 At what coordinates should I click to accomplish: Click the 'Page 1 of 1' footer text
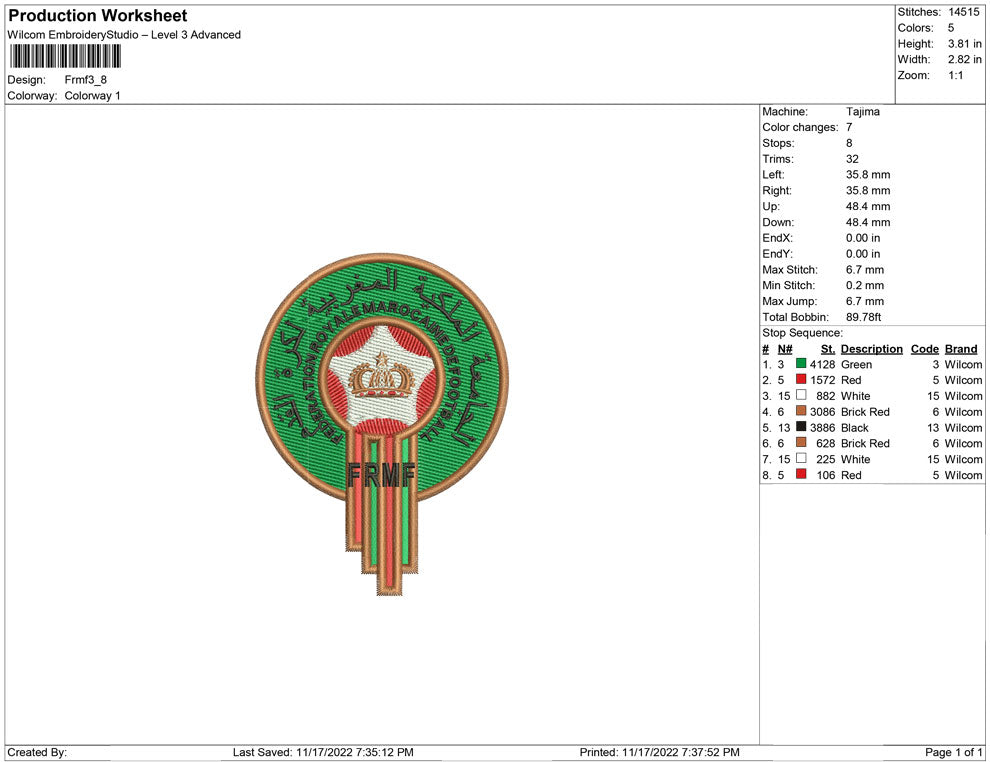click(953, 752)
